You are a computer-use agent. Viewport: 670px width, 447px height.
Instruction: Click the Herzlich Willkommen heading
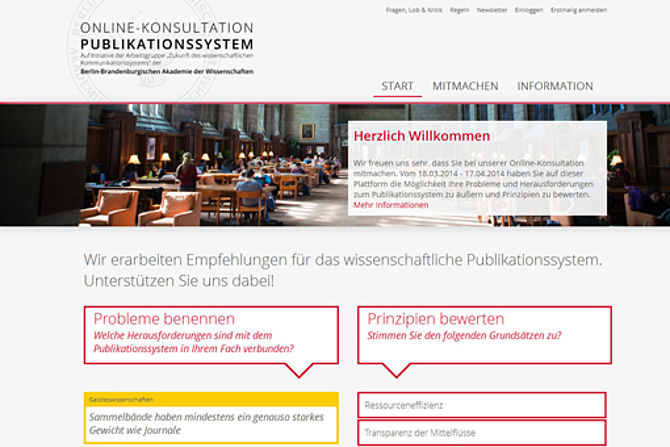tap(422, 137)
